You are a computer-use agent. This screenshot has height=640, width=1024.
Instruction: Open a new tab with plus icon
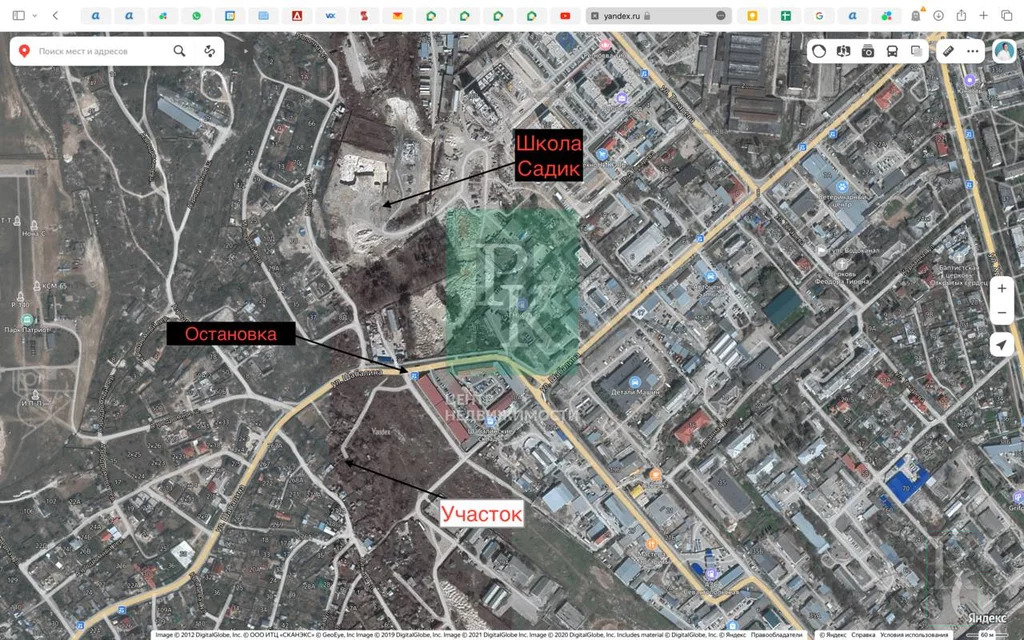point(984,15)
